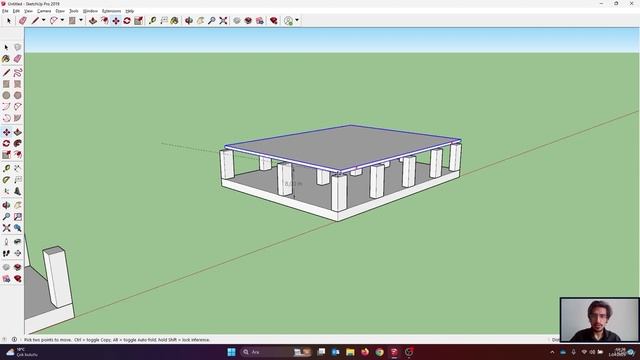Open the Window menu
This screenshot has height=360, width=640.
tap(90, 11)
